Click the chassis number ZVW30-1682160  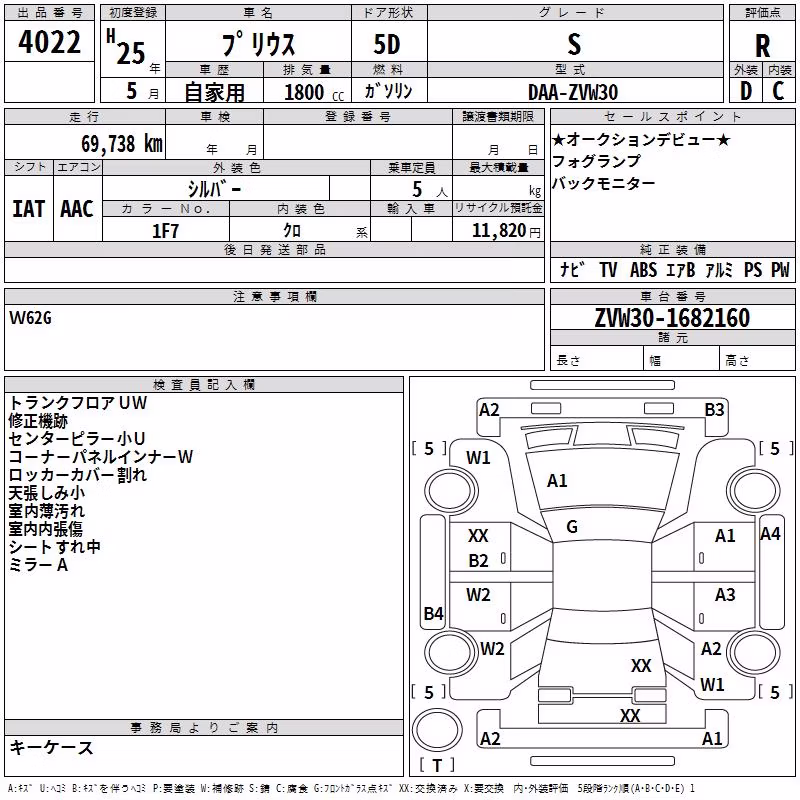click(672, 318)
